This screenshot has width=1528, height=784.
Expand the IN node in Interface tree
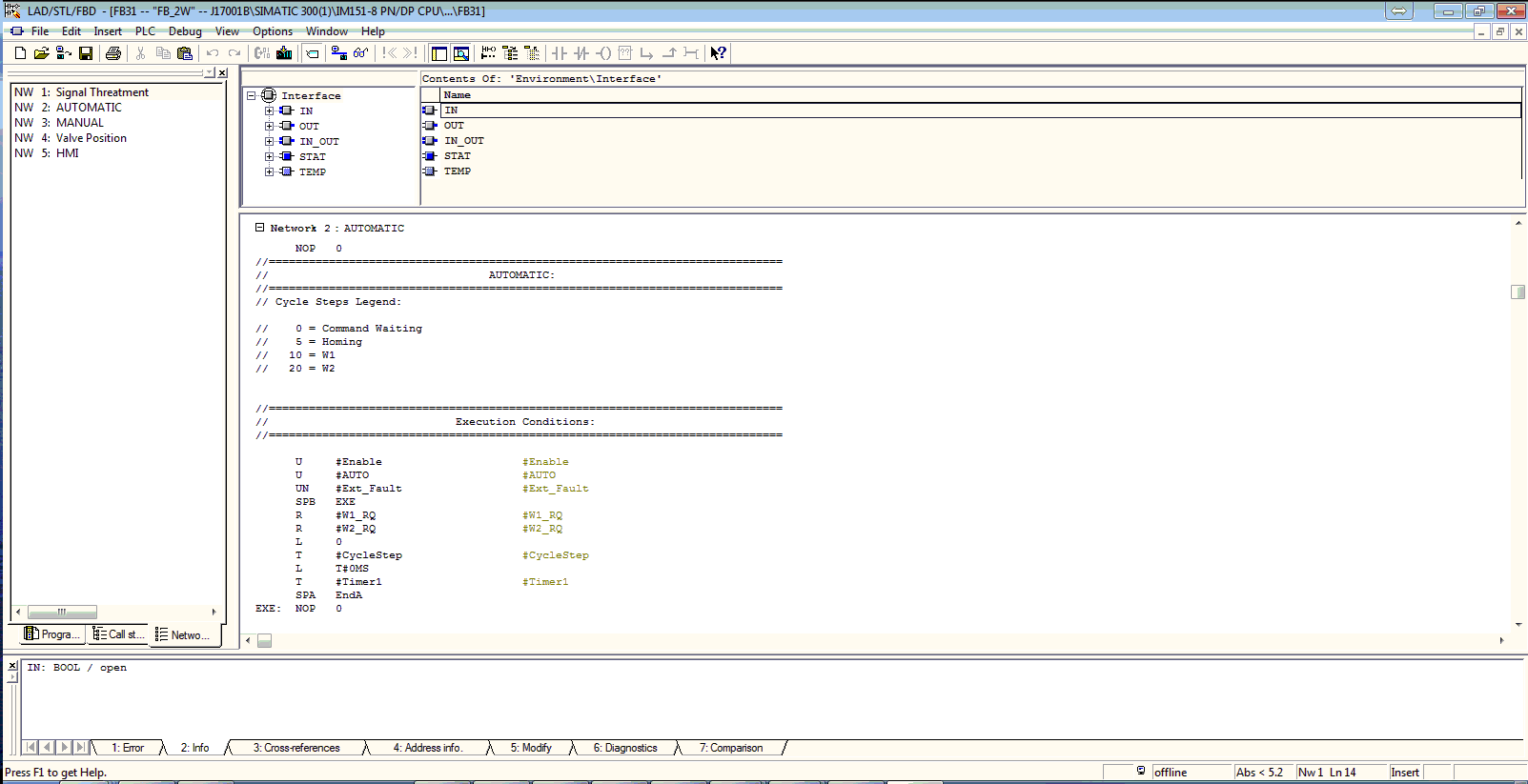click(270, 111)
